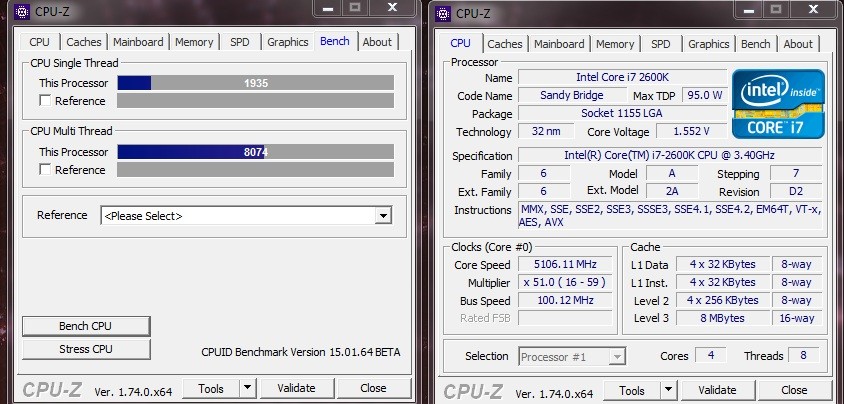Click Technology value 32 nm
This screenshot has height=404, width=844.
click(x=546, y=131)
